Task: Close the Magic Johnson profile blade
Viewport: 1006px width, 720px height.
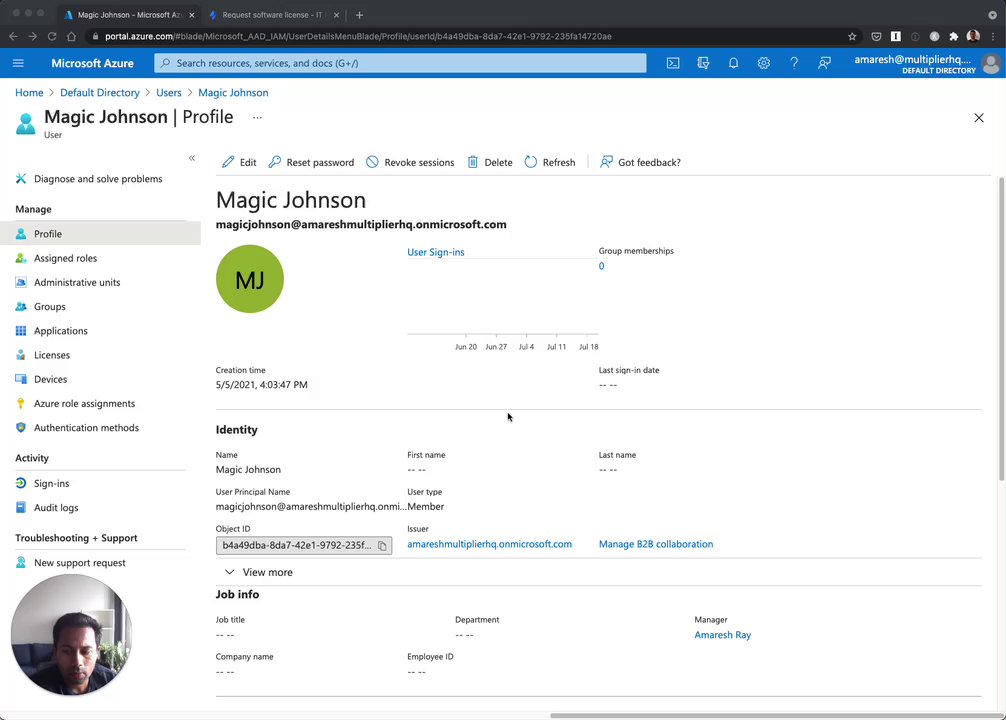Action: click(x=978, y=117)
